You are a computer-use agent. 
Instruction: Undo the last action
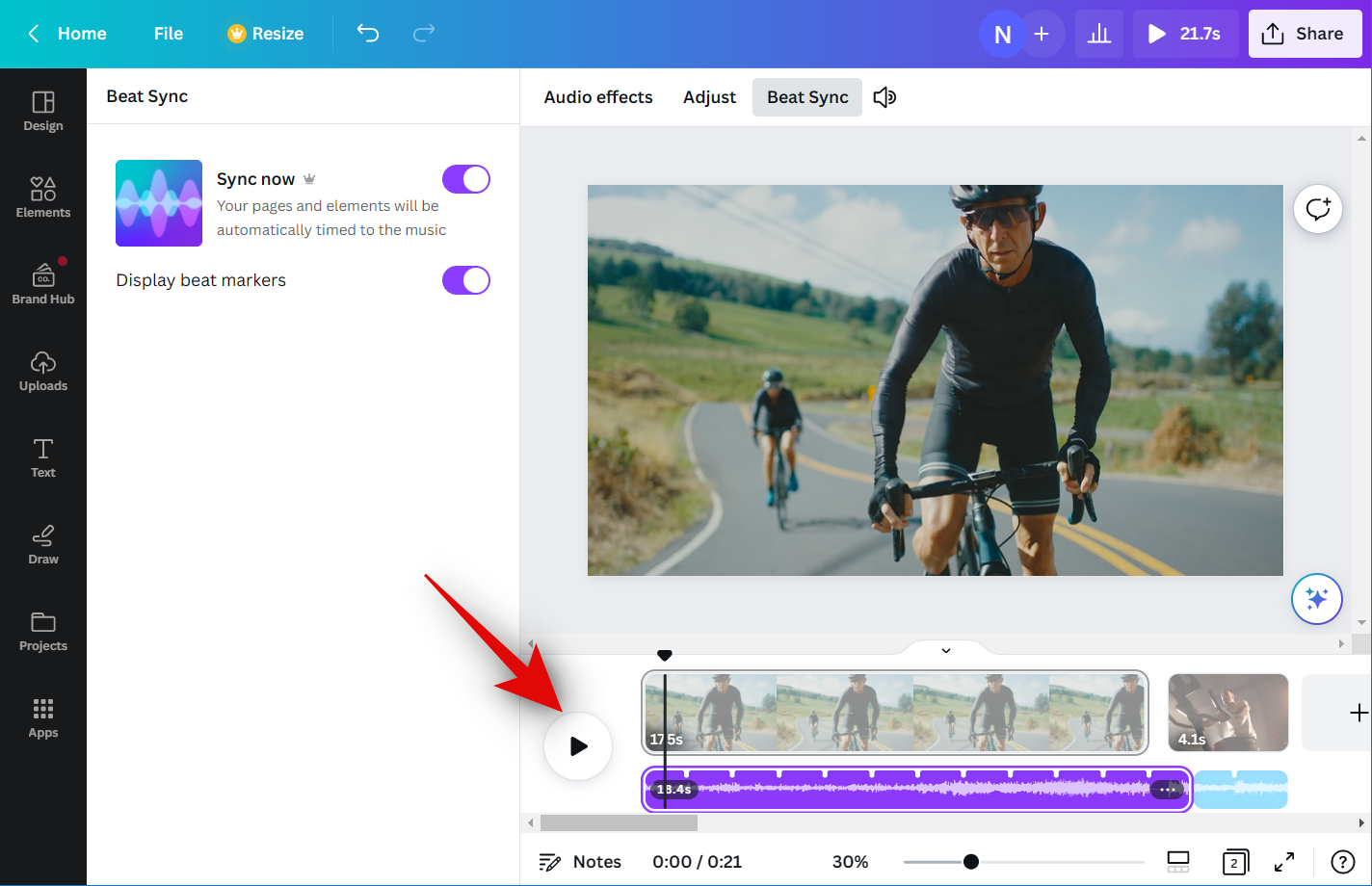[x=368, y=34]
